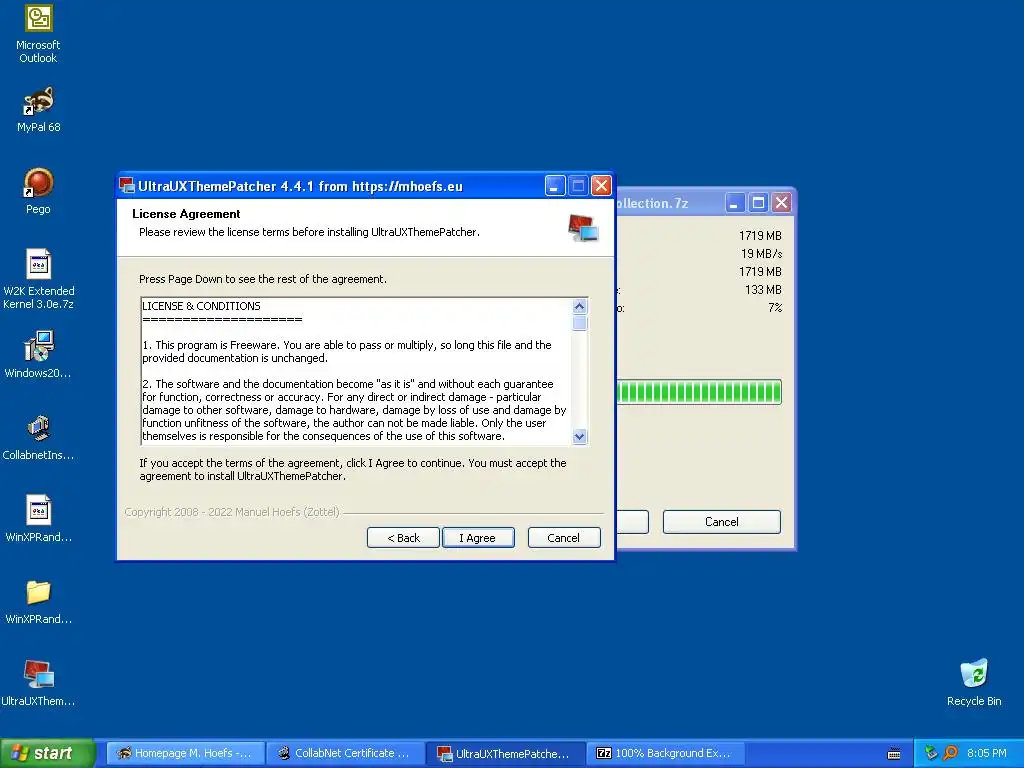Screen dimensions: 1024x768
Task: Go back with the < Back button
Action: (403, 537)
